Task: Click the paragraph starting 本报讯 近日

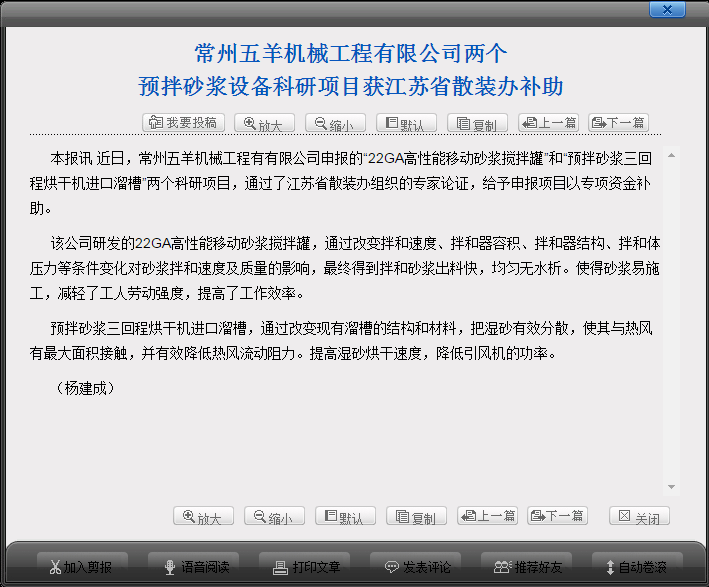Action: [x=341, y=183]
